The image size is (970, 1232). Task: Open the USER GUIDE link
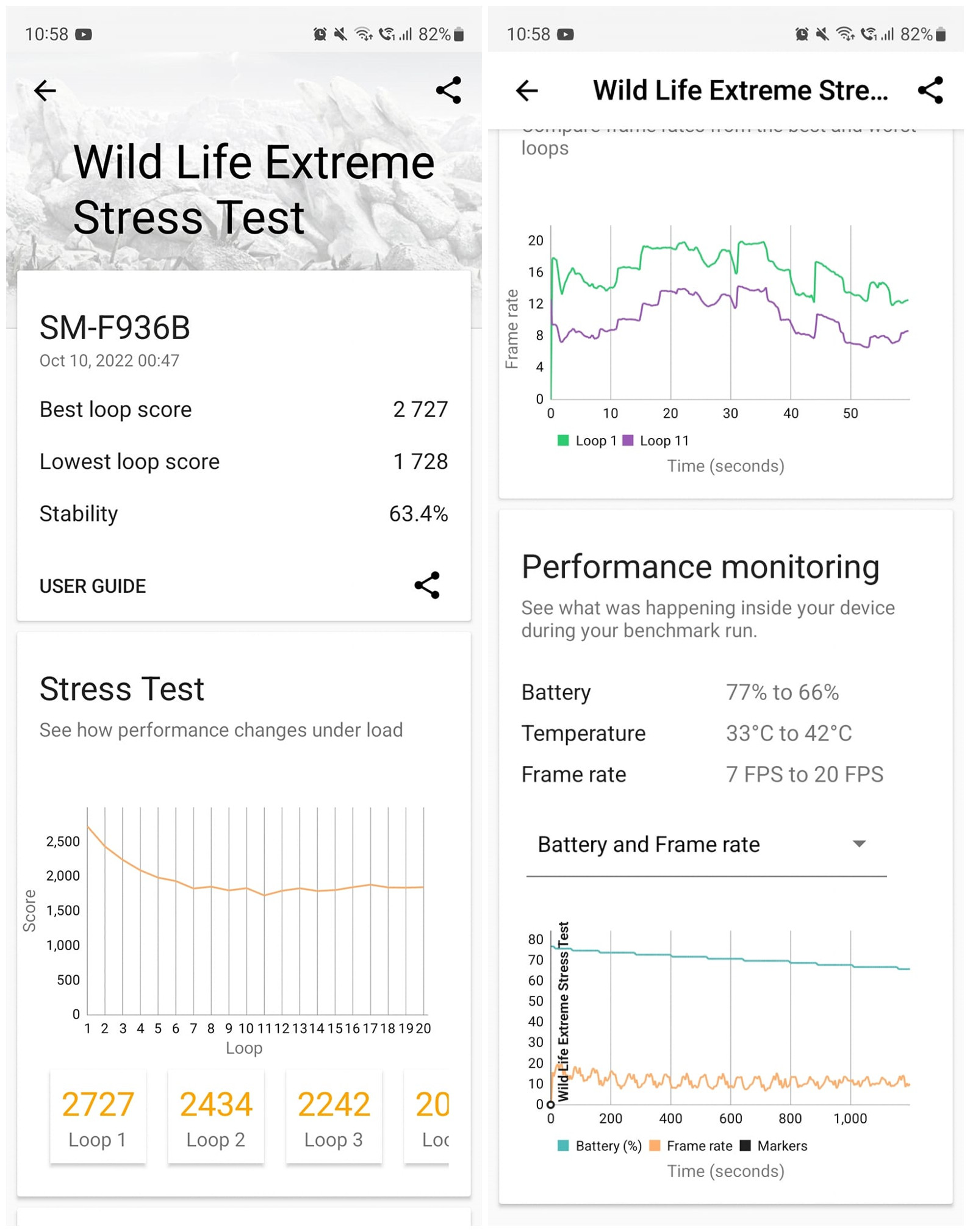click(93, 586)
